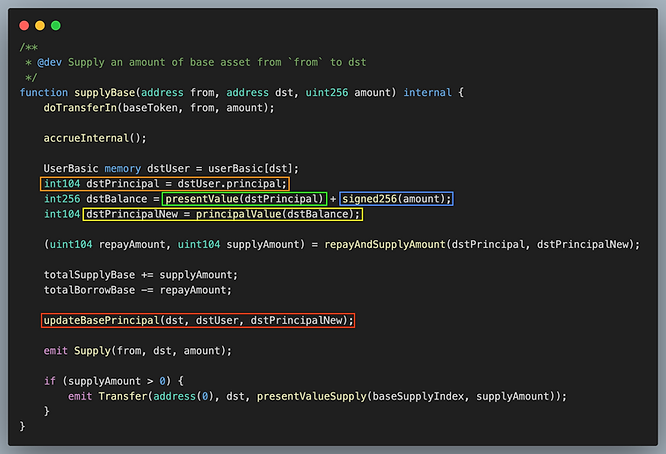Click the @dev comment line
Image resolution: width=666 pixels, height=454 pixels.
[x=196, y=62]
